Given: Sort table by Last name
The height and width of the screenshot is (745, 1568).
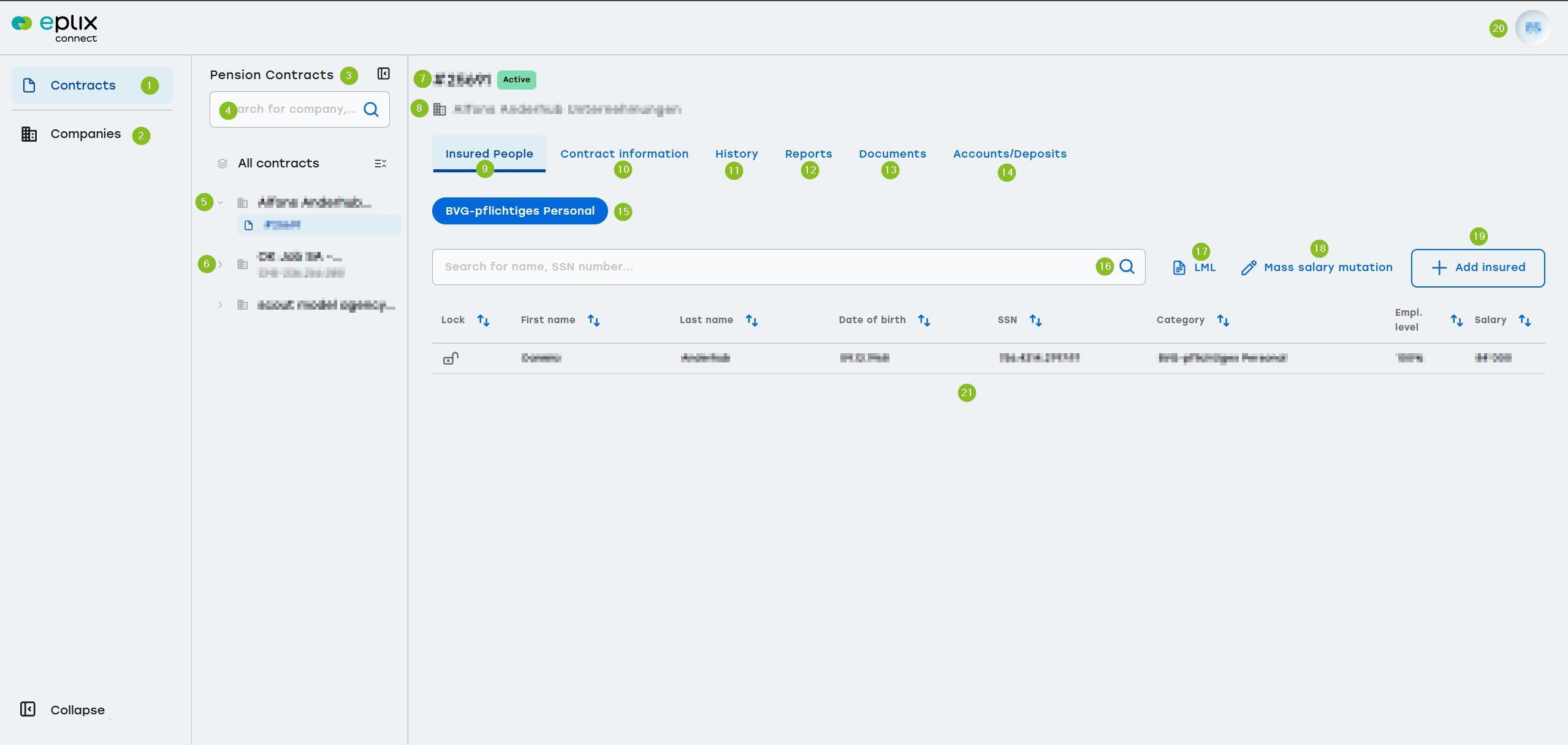Looking at the screenshot, I should click(752, 320).
